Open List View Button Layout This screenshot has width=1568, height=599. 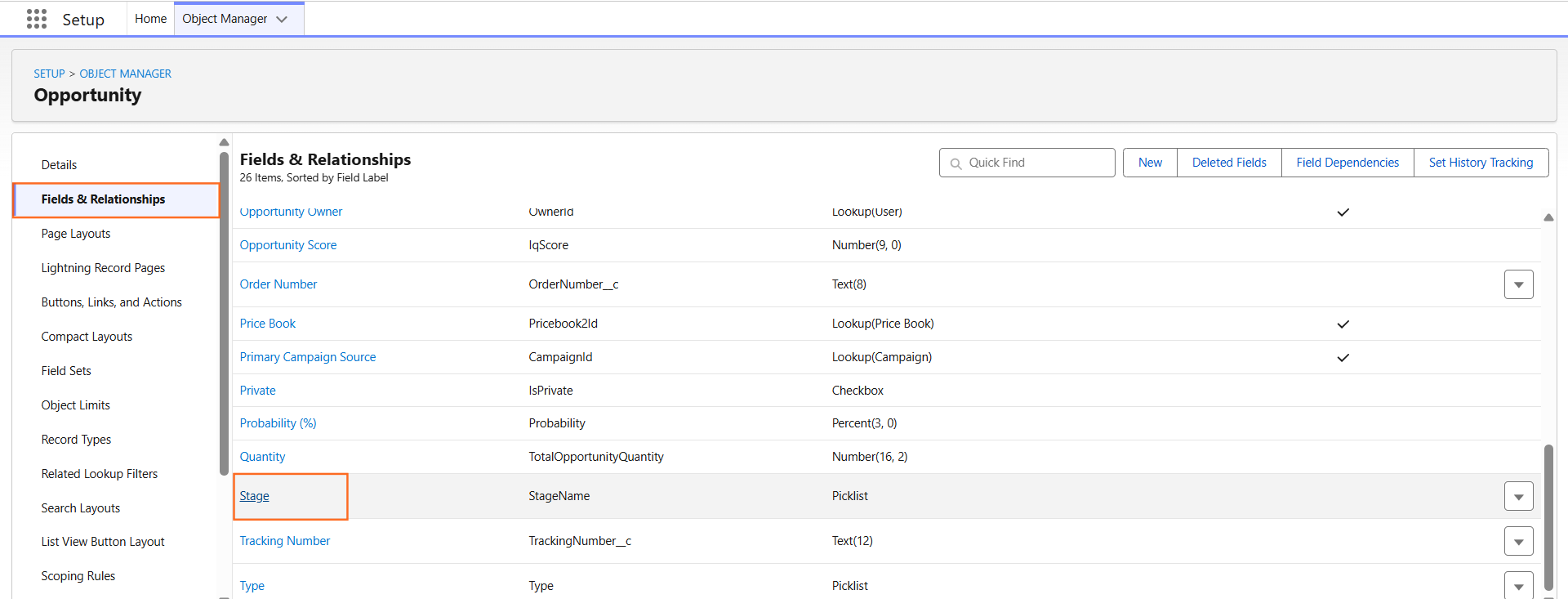point(103,542)
